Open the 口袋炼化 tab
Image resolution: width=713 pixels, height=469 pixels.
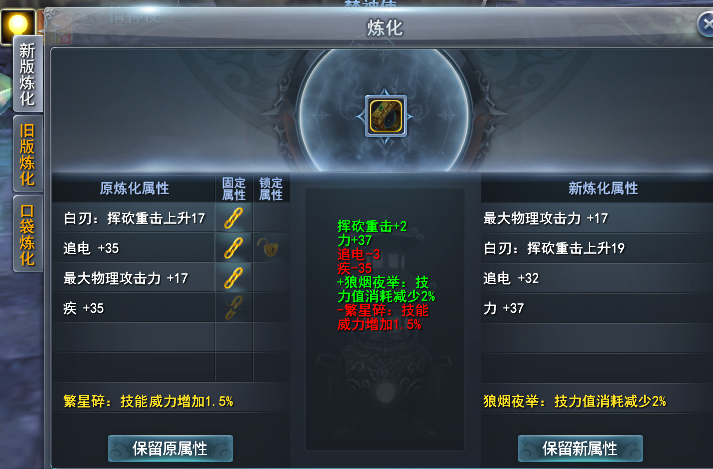point(27,234)
